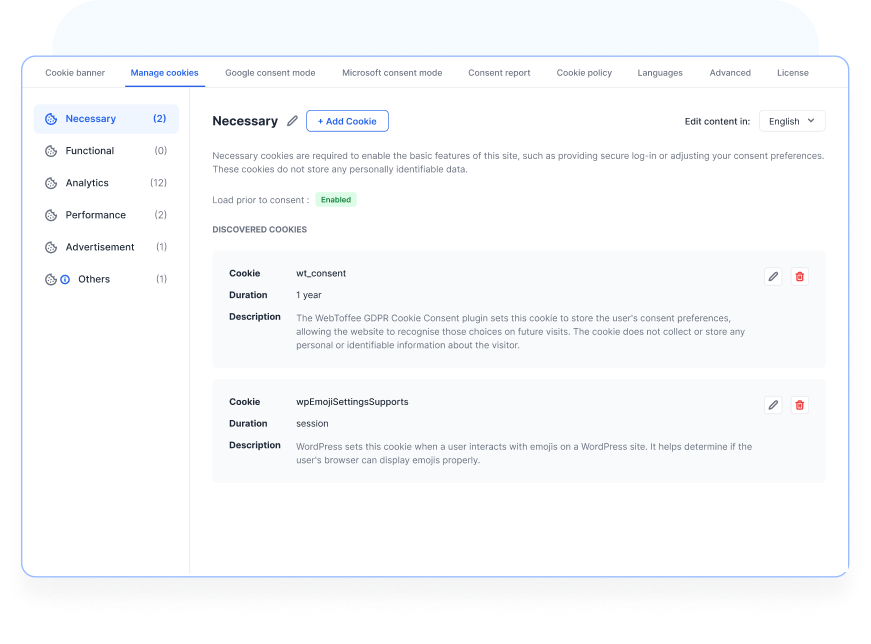Go to the Consent report tab
The width and height of the screenshot is (871, 644).
(x=499, y=73)
